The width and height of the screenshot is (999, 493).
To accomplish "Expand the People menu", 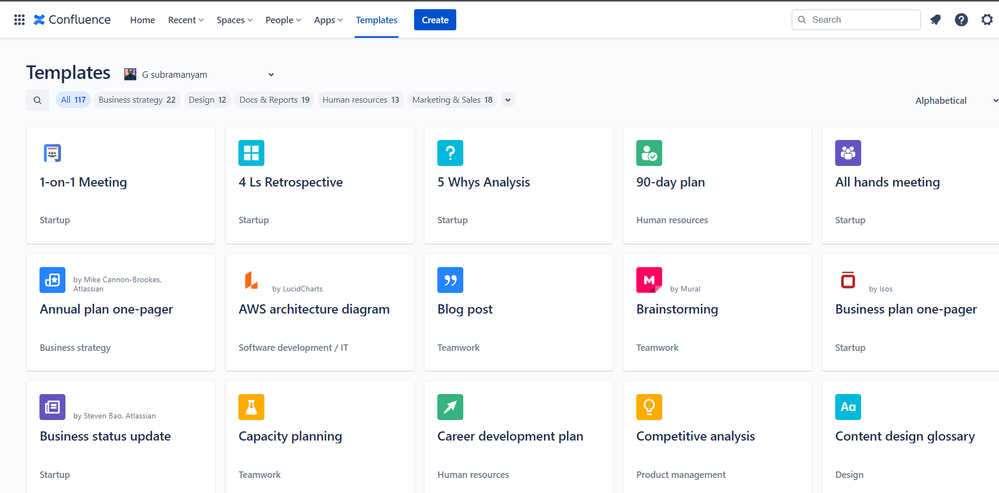I will pyautogui.click(x=284, y=20).
